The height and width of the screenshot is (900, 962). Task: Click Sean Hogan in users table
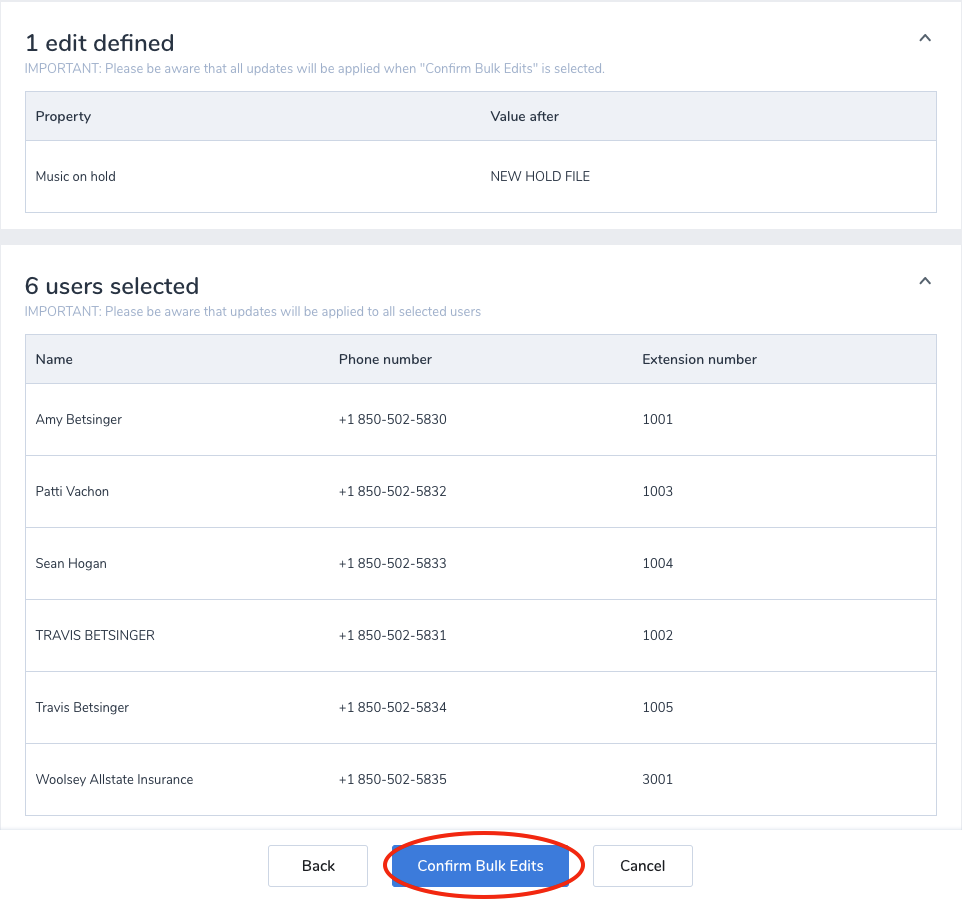(71, 564)
